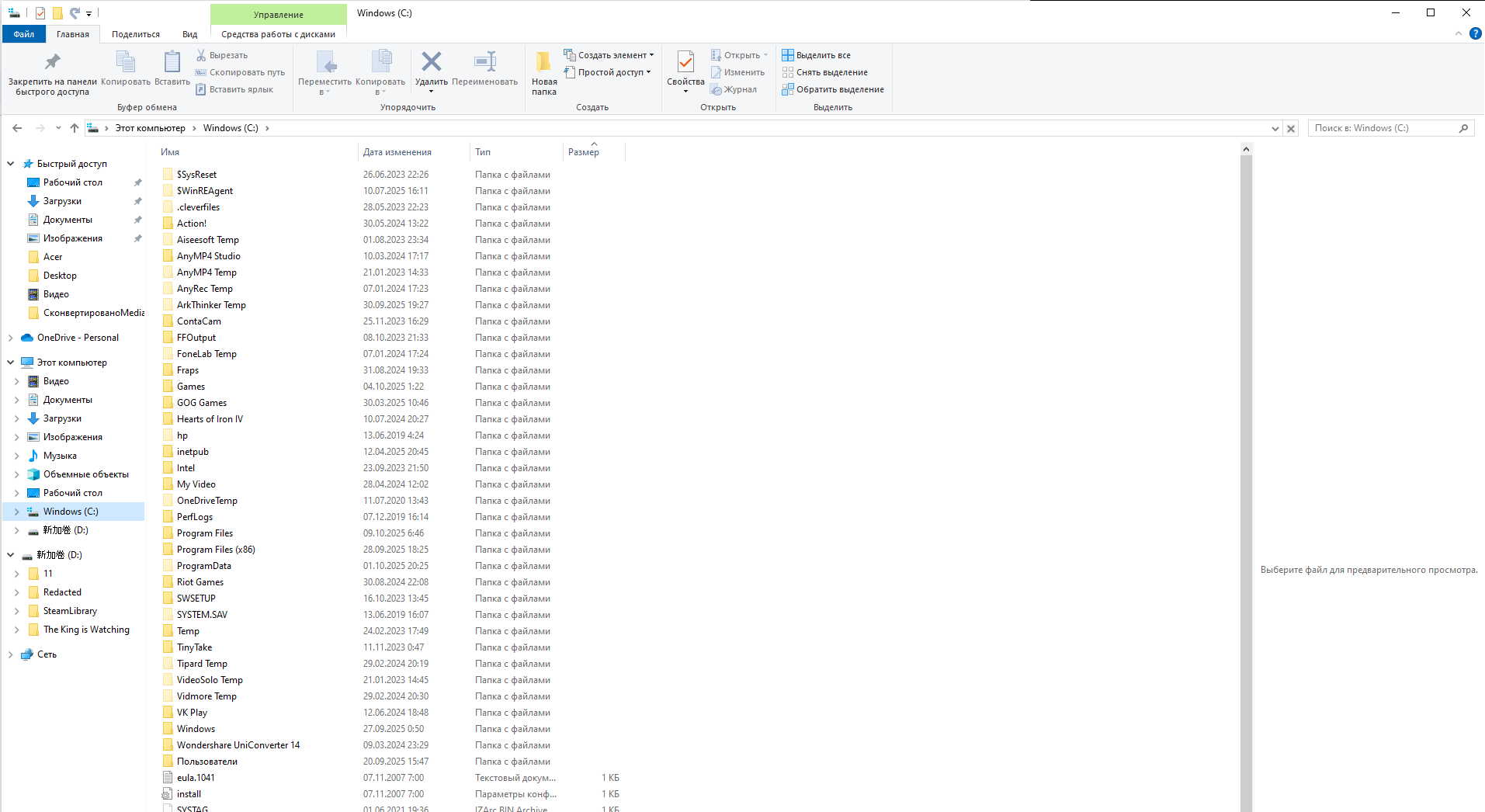Switch to the Вид tab

pyautogui.click(x=190, y=34)
